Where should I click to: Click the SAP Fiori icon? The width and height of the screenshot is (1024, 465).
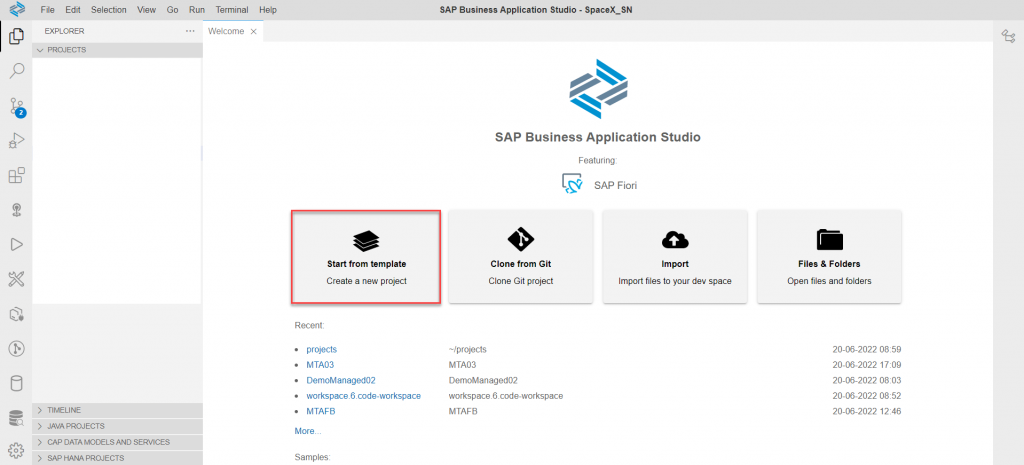(x=572, y=184)
